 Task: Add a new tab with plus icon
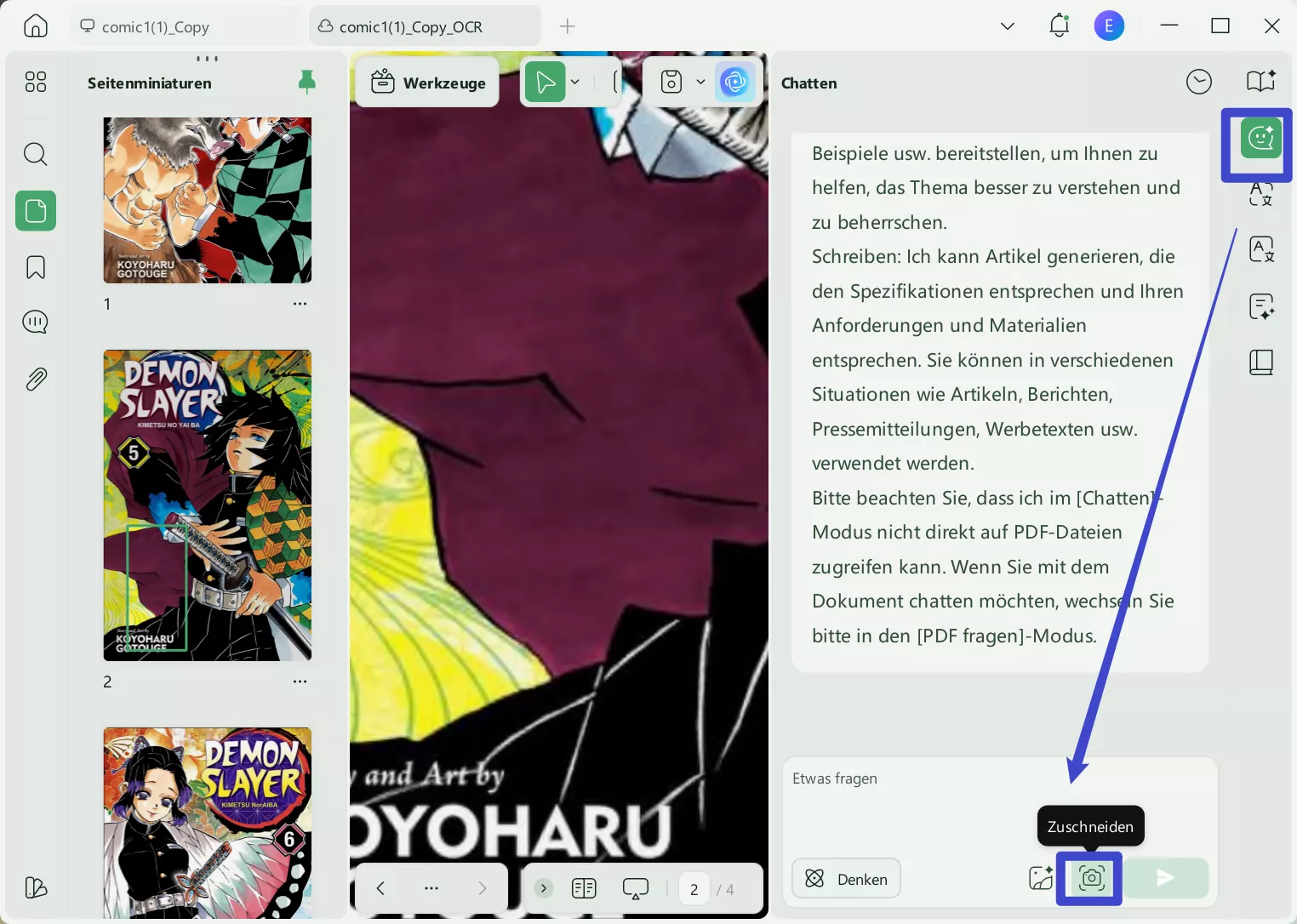pos(568,26)
